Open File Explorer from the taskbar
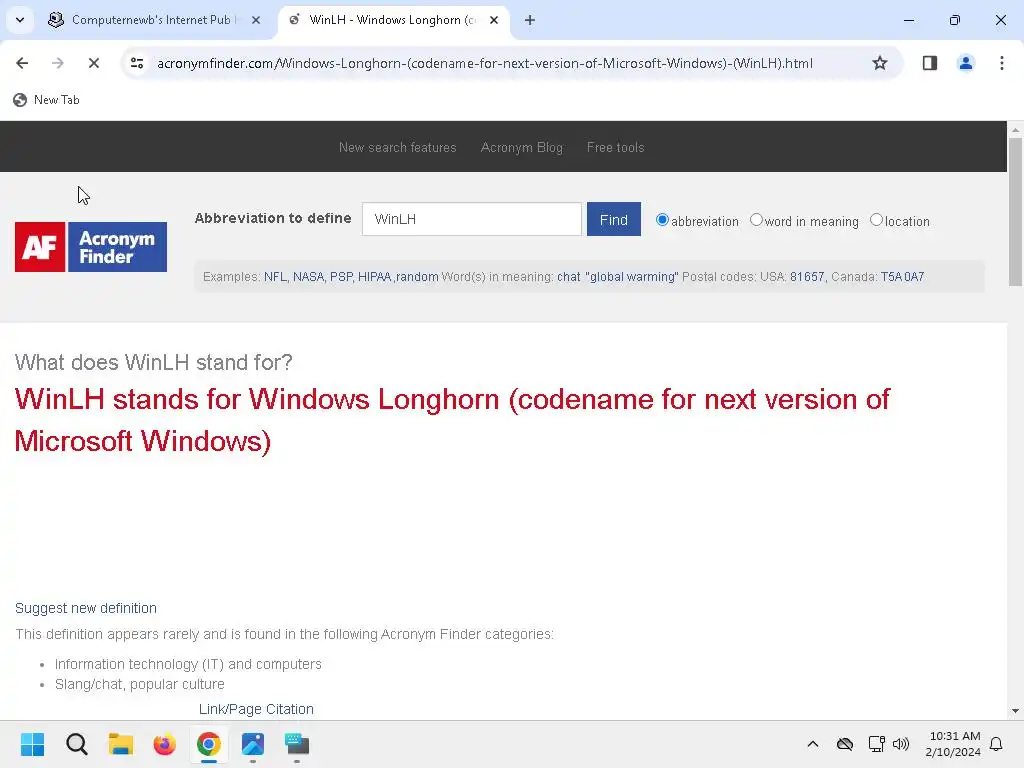The width and height of the screenshot is (1024, 768). coord(120,744)
